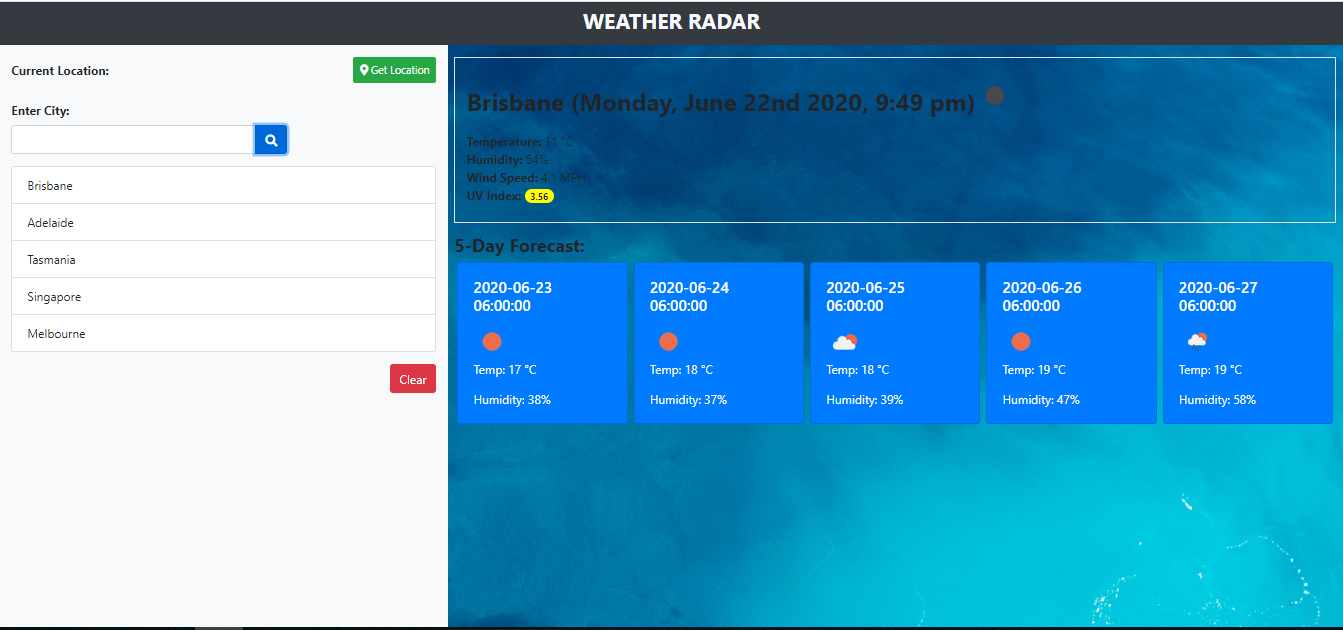Choose Singapore in the saved cities list
The width and height of the screenshot is (1343, 630).
223,297
